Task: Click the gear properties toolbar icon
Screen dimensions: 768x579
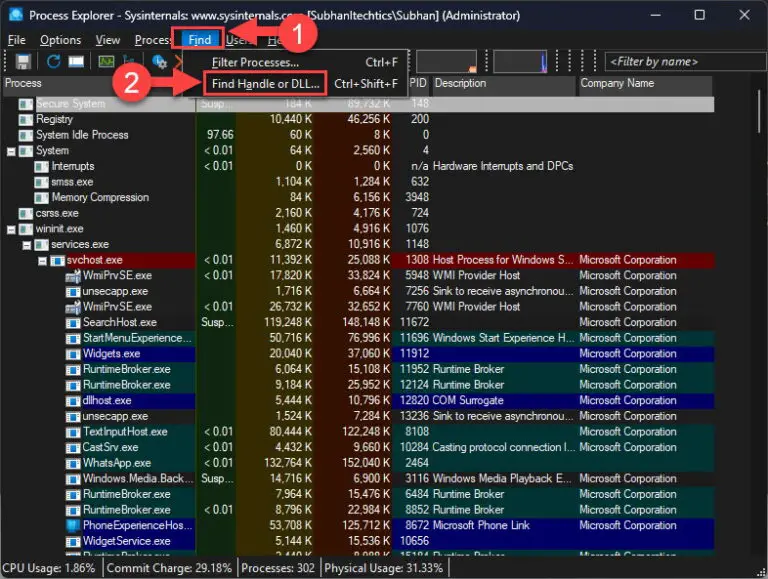Action: pos(158,62)
